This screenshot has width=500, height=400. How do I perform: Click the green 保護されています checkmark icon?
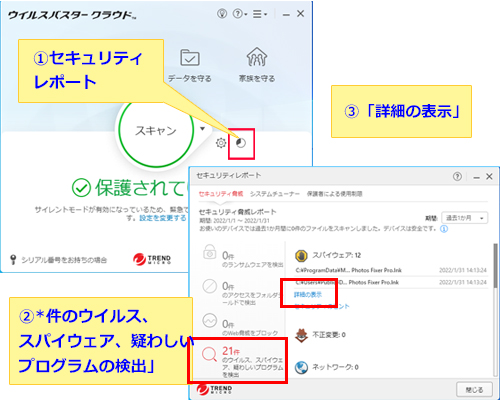click(81, 188)
